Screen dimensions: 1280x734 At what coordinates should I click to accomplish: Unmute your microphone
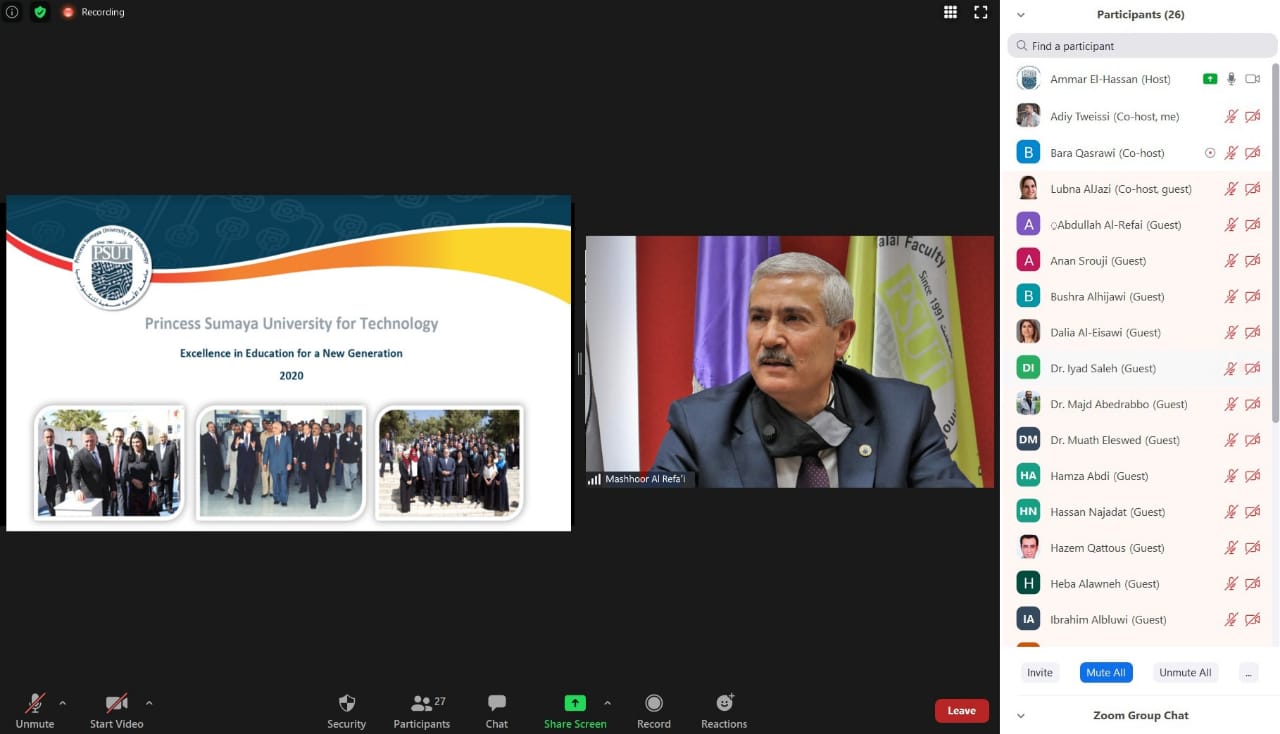[35, 704]
